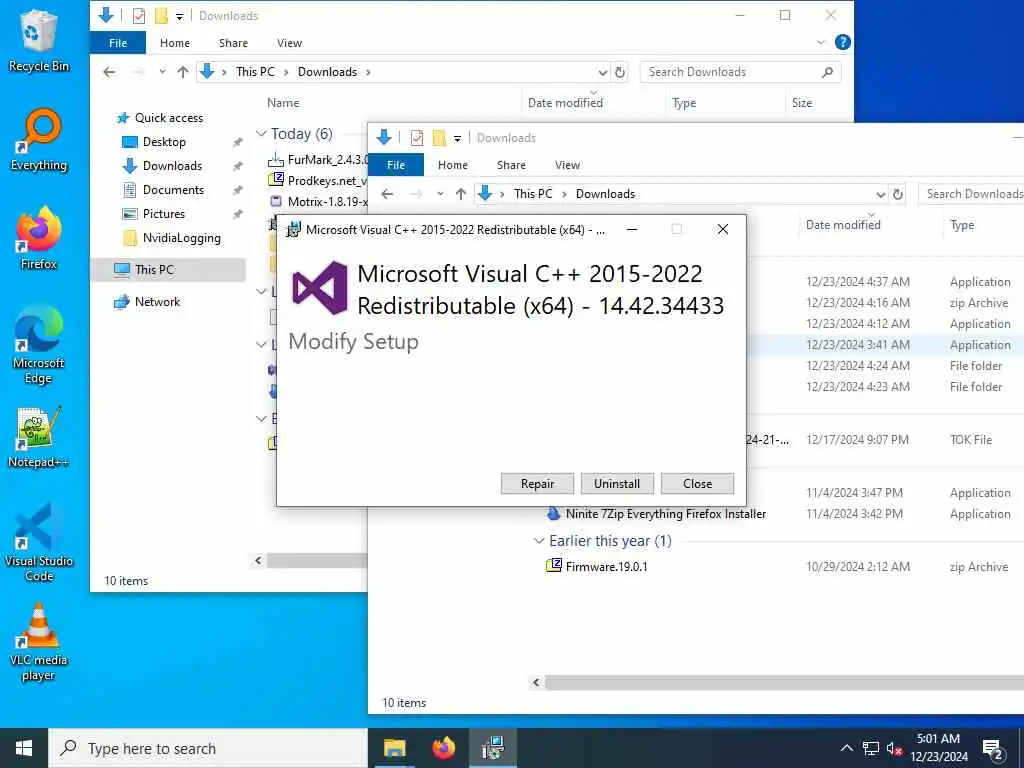Open the Microsoft Edge desktop shortcut
The image size is (1024, 768).
point(39,344)
